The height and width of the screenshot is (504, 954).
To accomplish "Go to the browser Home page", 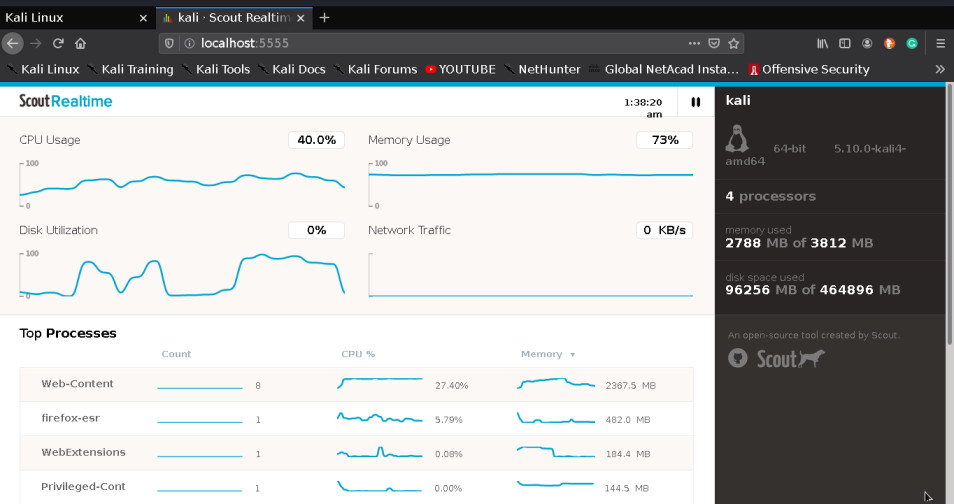I will [80, 43].
